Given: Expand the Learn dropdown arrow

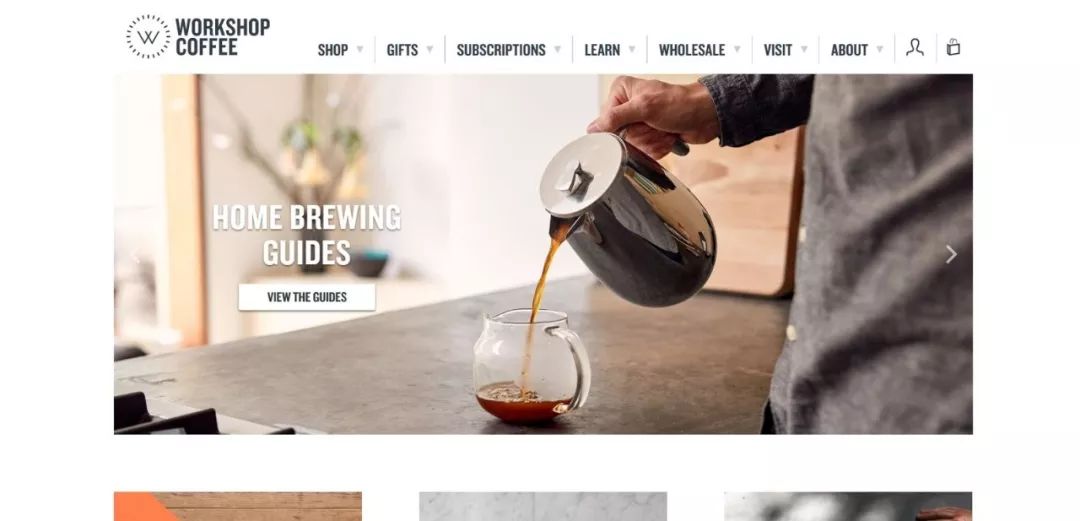Looking at the screenshot, I should tap(632, 50).
